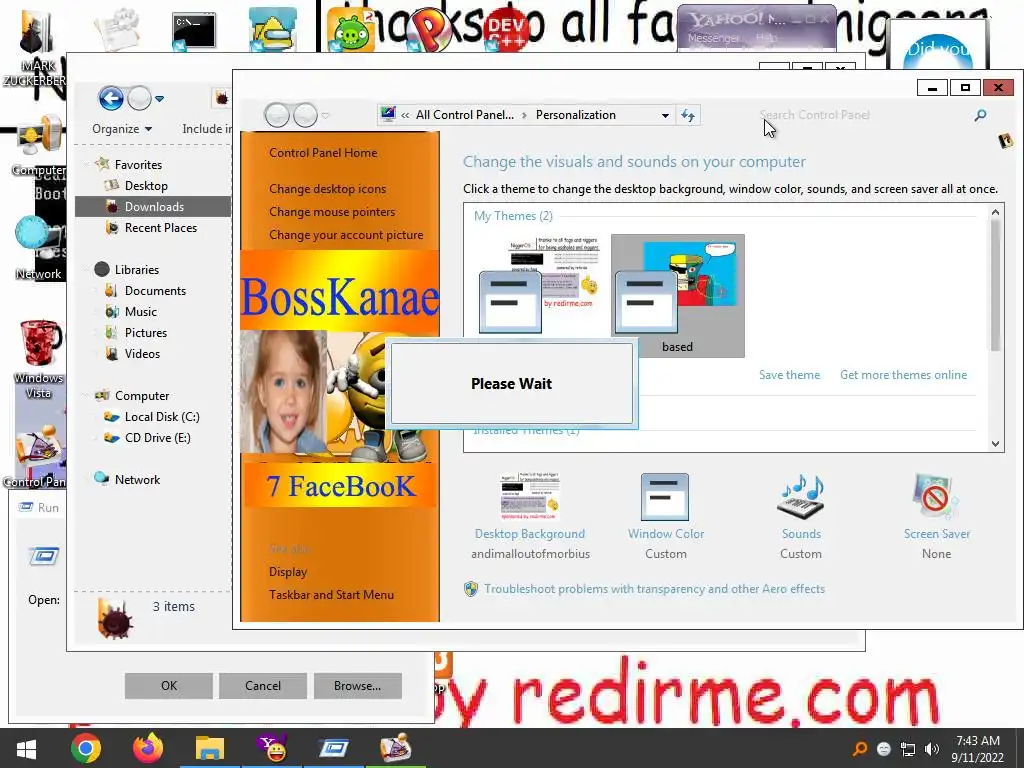Open Google Chrome from the taskbar
1024x768 pixels.
coord(86,748)
